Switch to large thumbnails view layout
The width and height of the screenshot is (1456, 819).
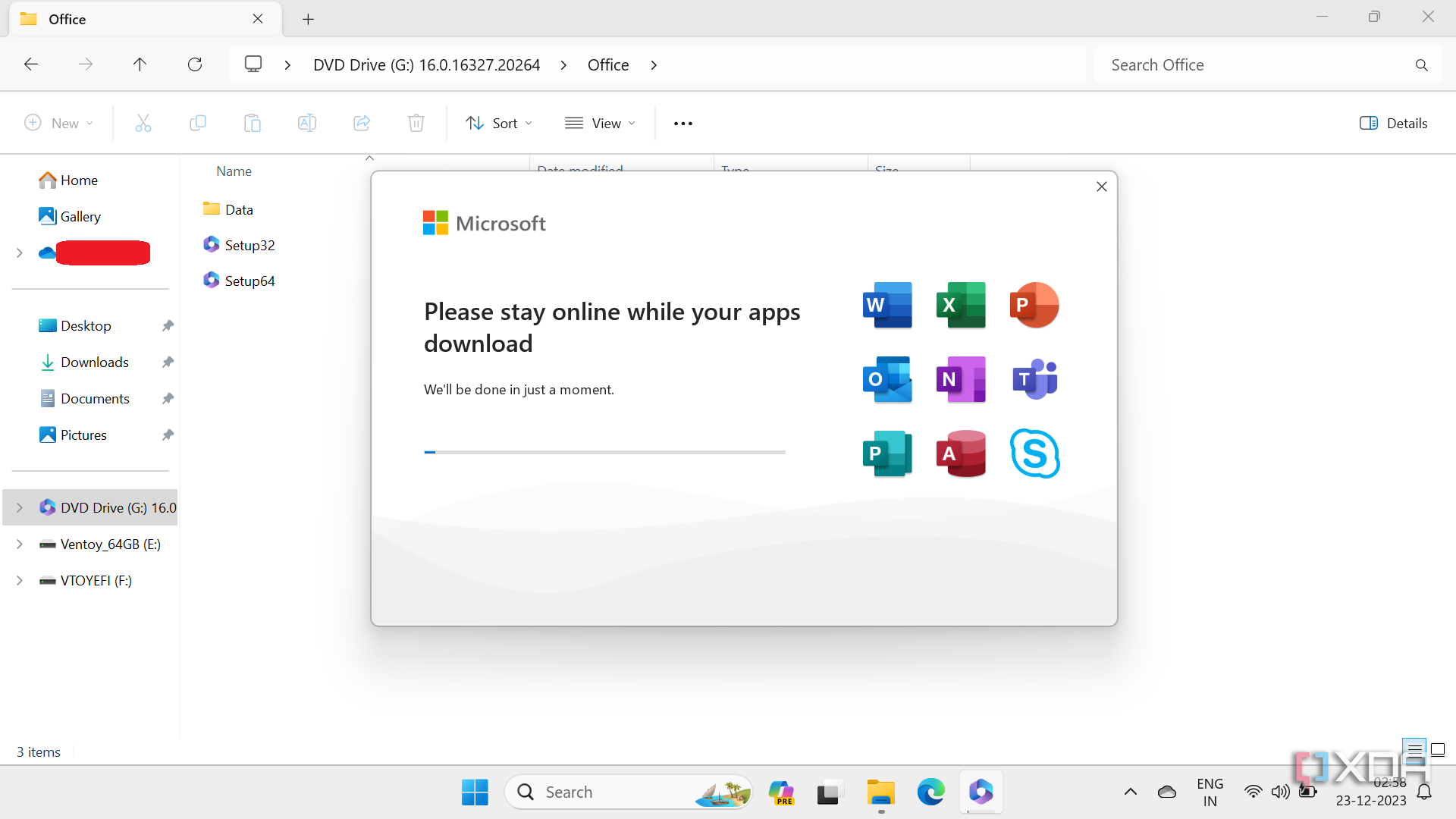pyautogui.click(x=1438, y=750)
